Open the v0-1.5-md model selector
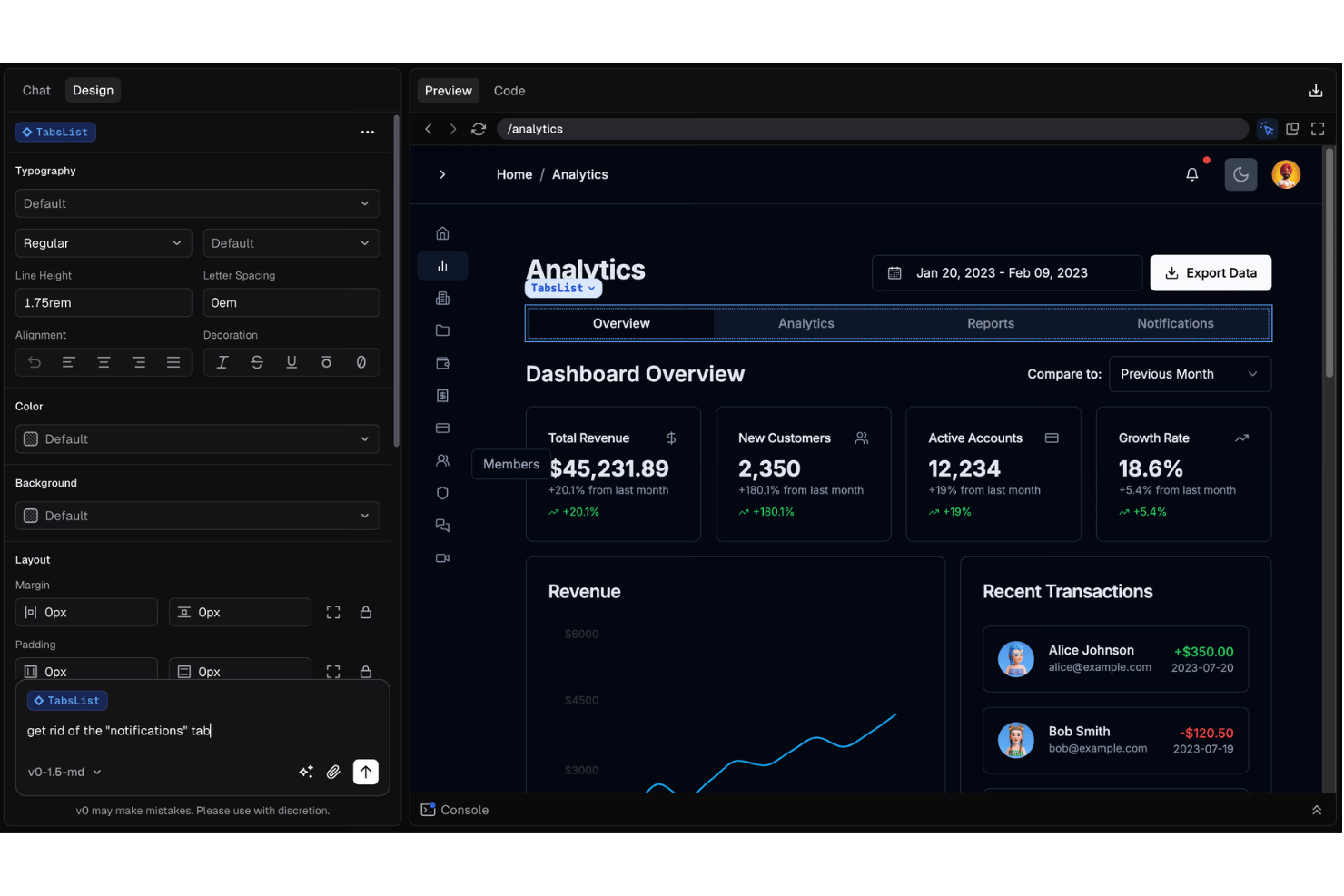The height and width of the screenshot is (896, 1344). click(x=64, y=772)
